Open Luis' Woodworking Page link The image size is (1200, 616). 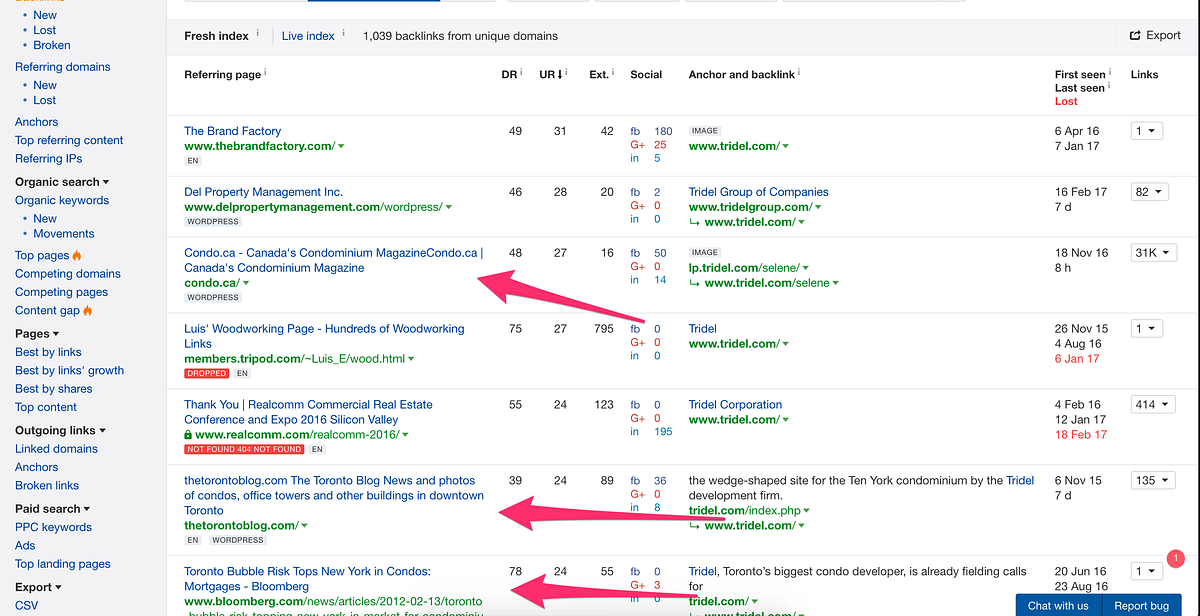coord(324,336)
